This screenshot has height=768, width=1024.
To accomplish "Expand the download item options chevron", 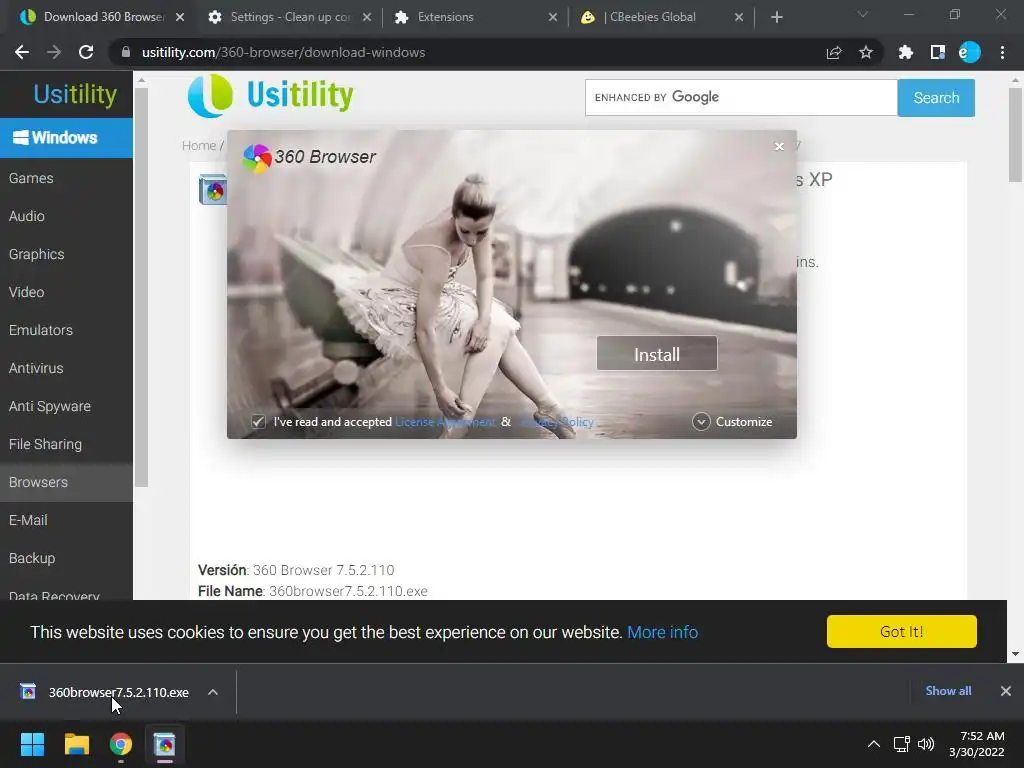I will pyautogui.click(x=213, y=692).
